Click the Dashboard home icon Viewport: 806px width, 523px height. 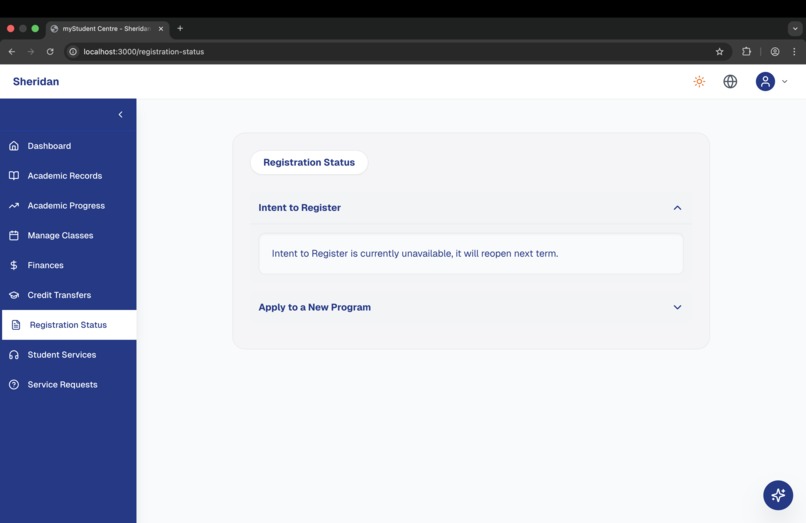tap(14, 146)
